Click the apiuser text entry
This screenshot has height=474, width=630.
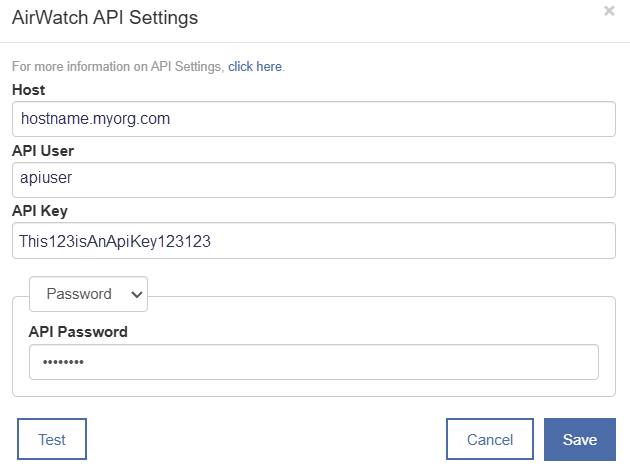tap(46, 178)
